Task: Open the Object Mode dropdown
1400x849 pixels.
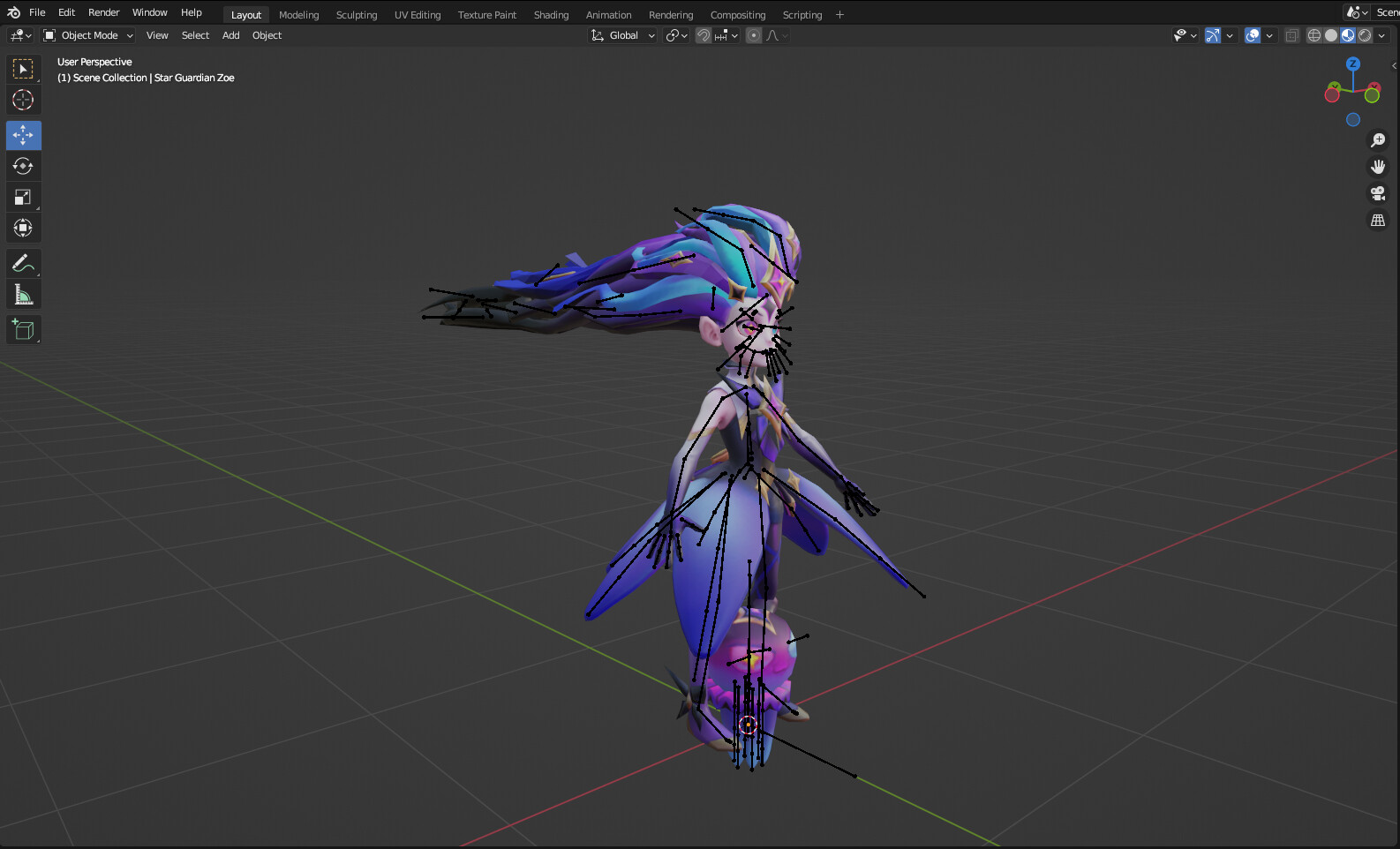Action: click(x=88, y=35)
